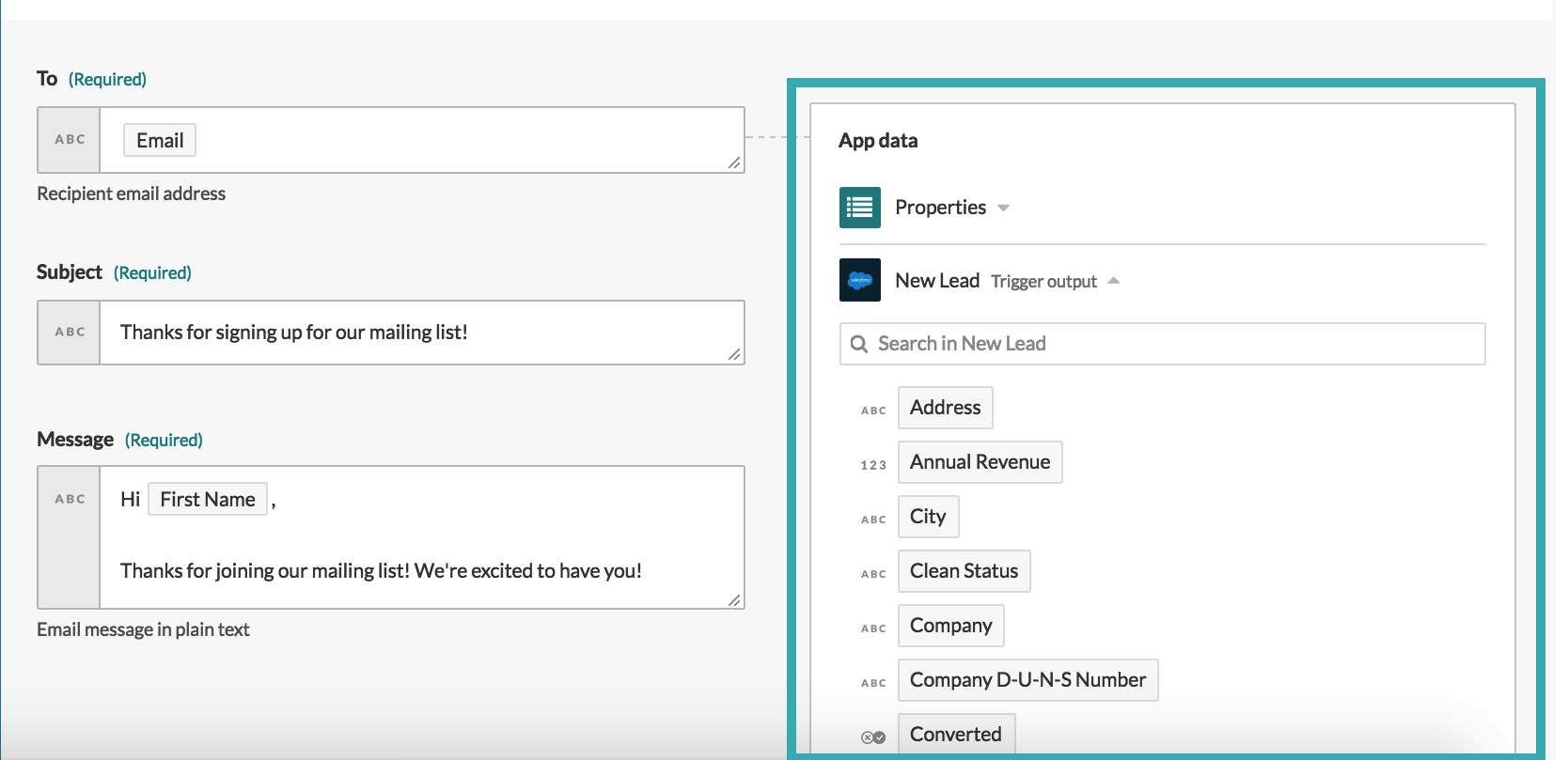Image resolution: width=1568 pixels, height=760 pixels.
Task: Click the Subject field resize handle
Action: pos(734,354)
